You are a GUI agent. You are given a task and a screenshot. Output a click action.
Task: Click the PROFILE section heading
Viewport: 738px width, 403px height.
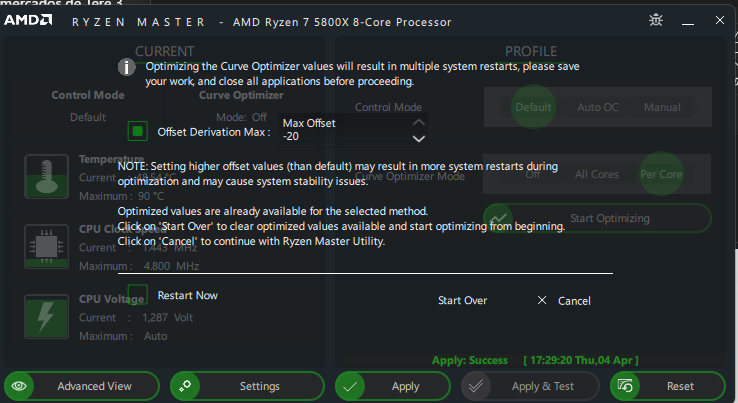(x=531, y=51)
